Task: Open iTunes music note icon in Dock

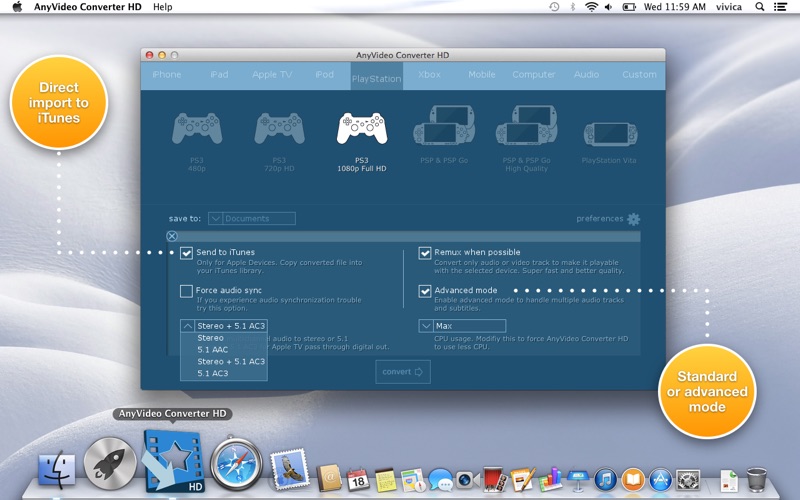Action: [x=606, y=480]
